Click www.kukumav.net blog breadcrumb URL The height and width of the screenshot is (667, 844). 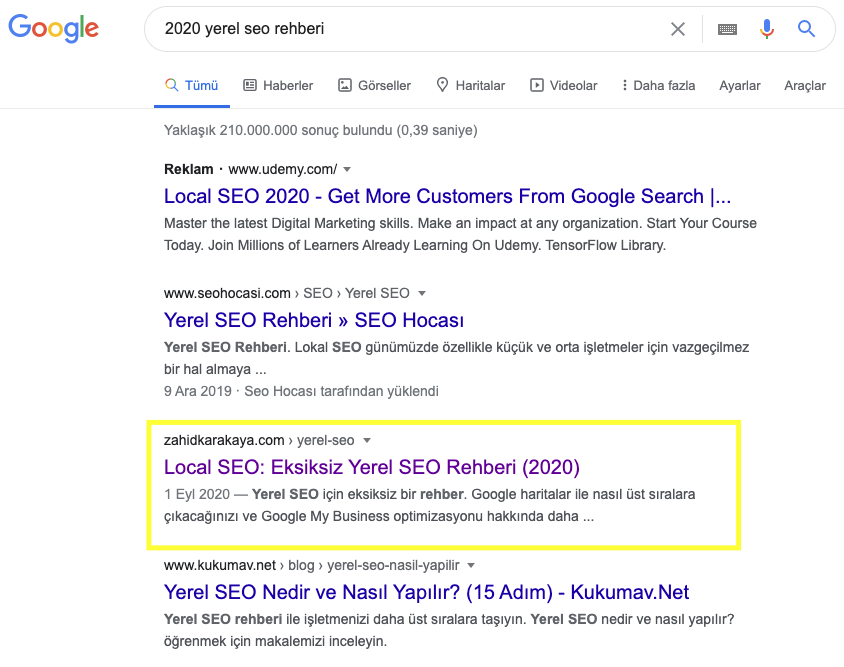click(312, 565)
